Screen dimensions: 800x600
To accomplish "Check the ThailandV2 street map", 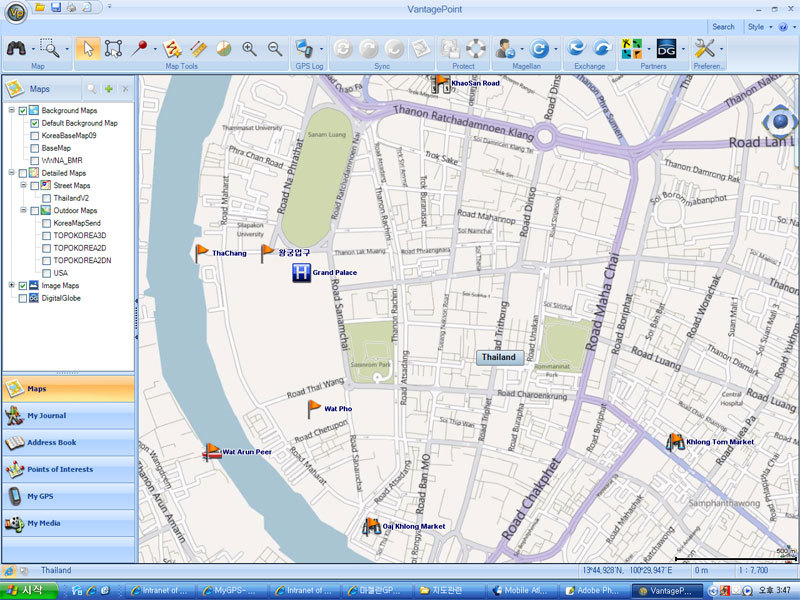I will pyautogui.click(x=46, y=198).
